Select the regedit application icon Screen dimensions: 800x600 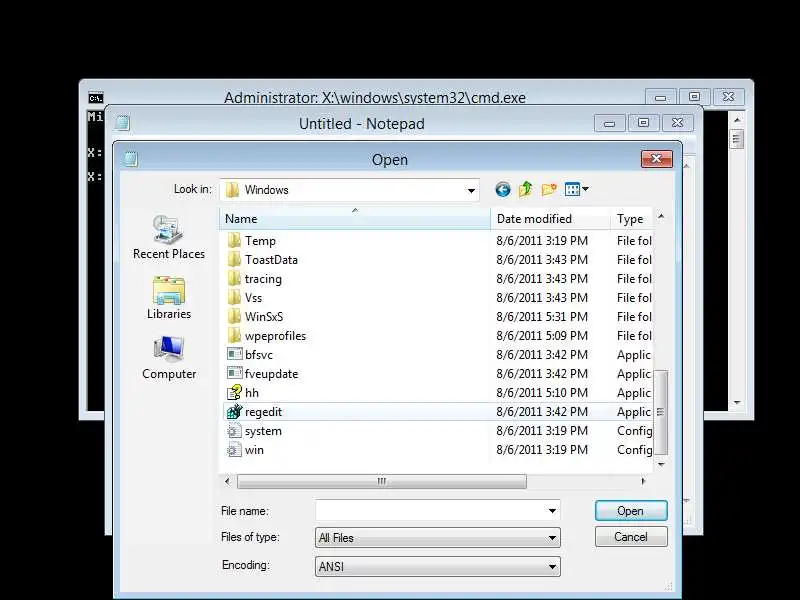coord(234,411)
